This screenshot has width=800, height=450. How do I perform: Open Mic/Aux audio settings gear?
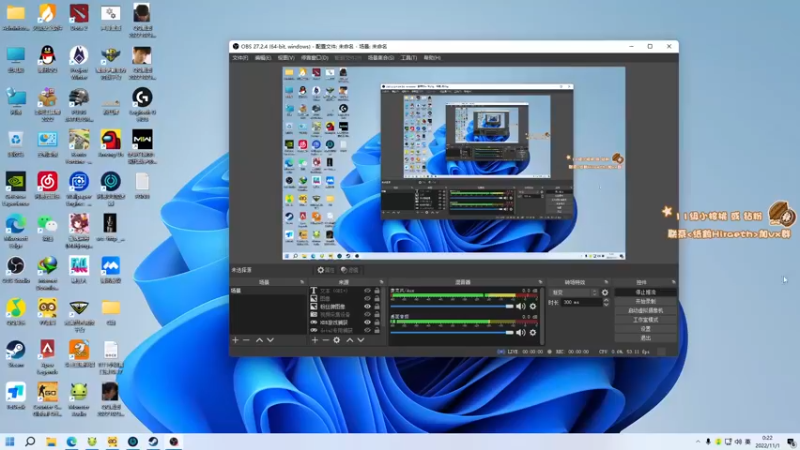click(533, 306)
